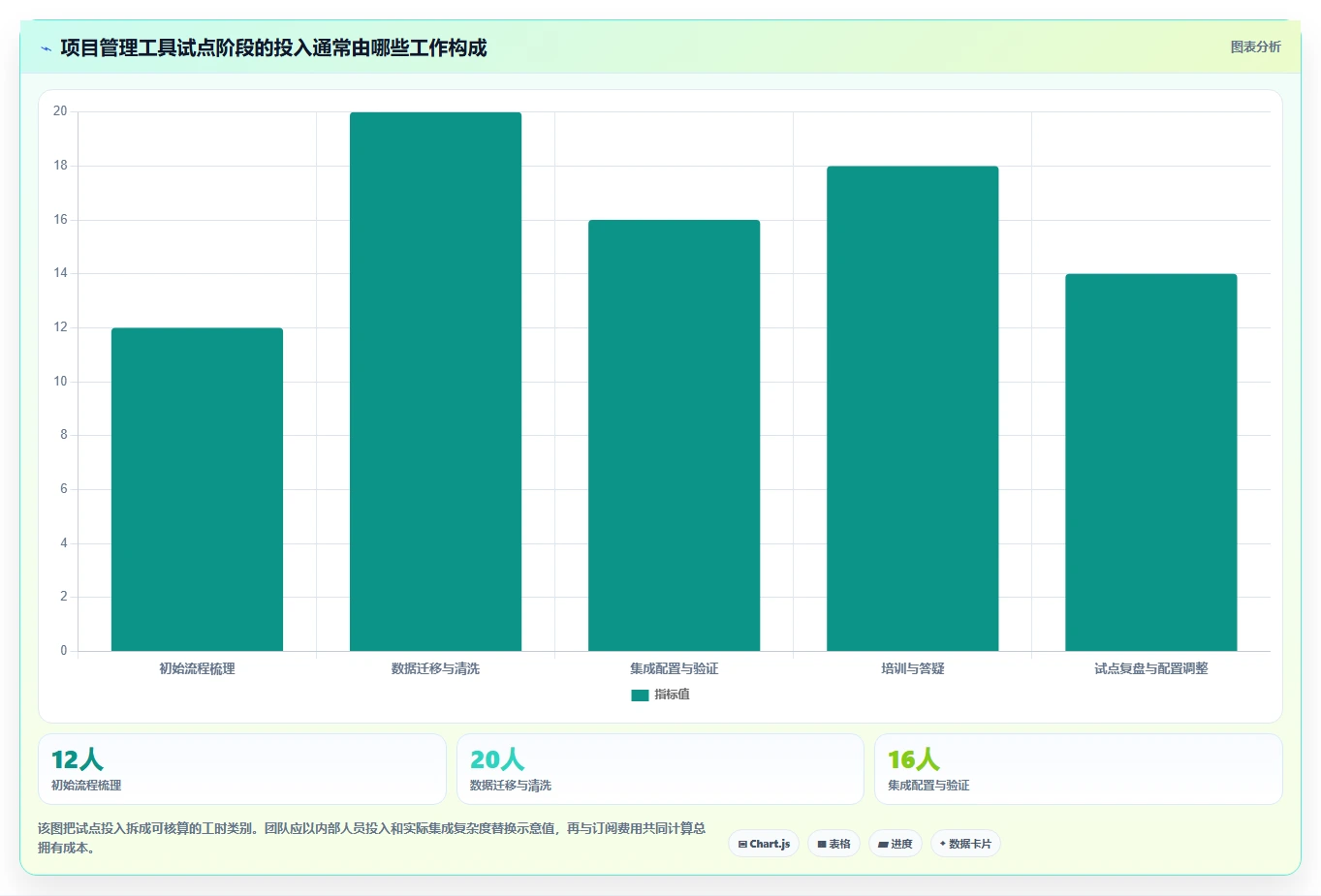Click the y-axis value 20

(60, 111)
